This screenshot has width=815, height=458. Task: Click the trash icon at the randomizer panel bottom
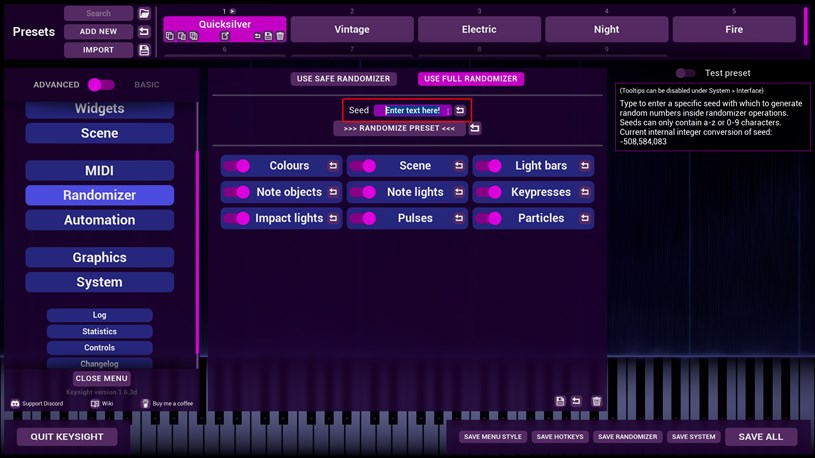(x=597, y=401)
